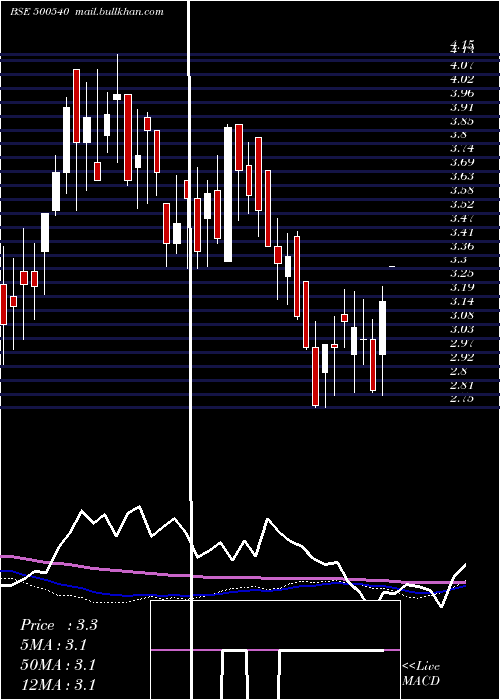Select the "Price : 3.3" readout

(59, 625)
